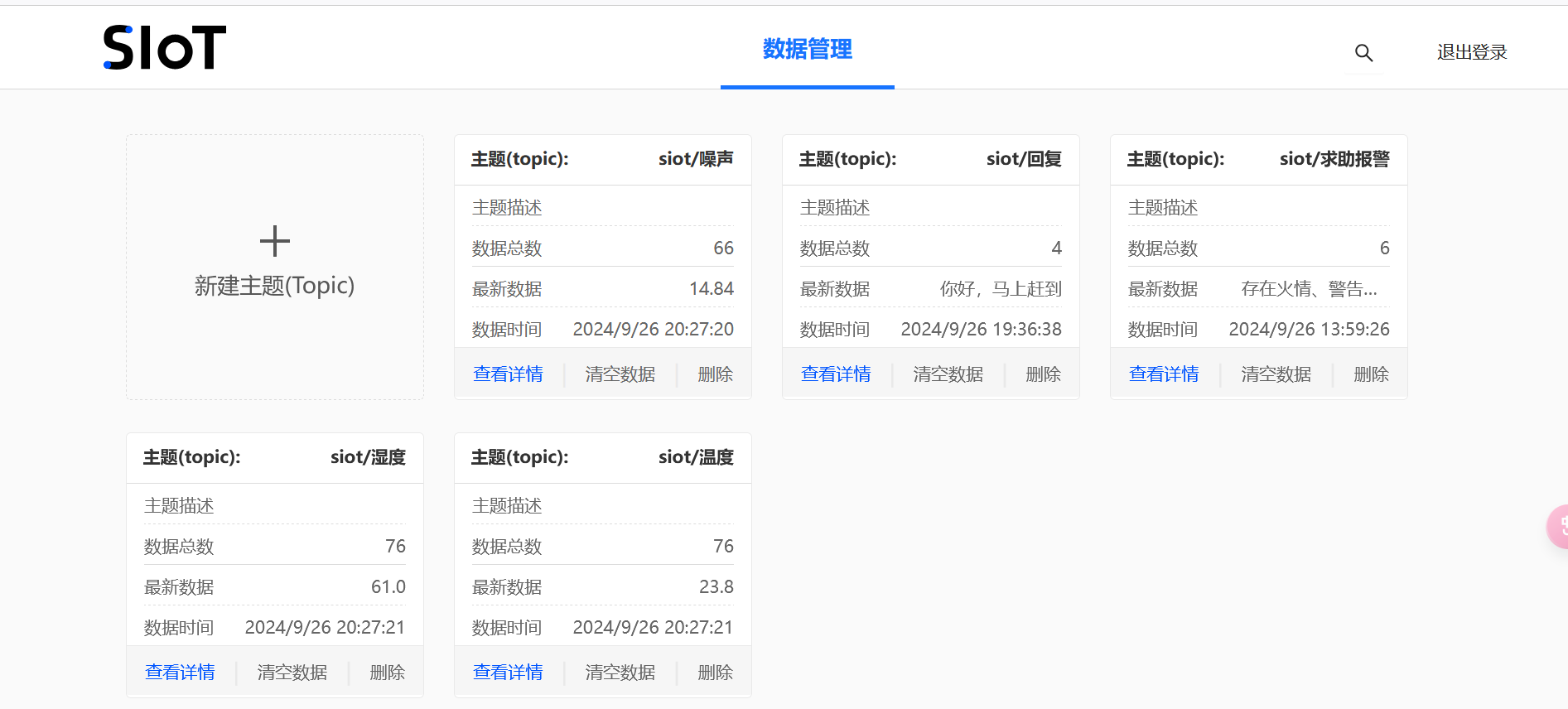The image size is (1568, 709).
Task: Click data count 66 in siot/噪声
Action: click(x=724, y=248)
